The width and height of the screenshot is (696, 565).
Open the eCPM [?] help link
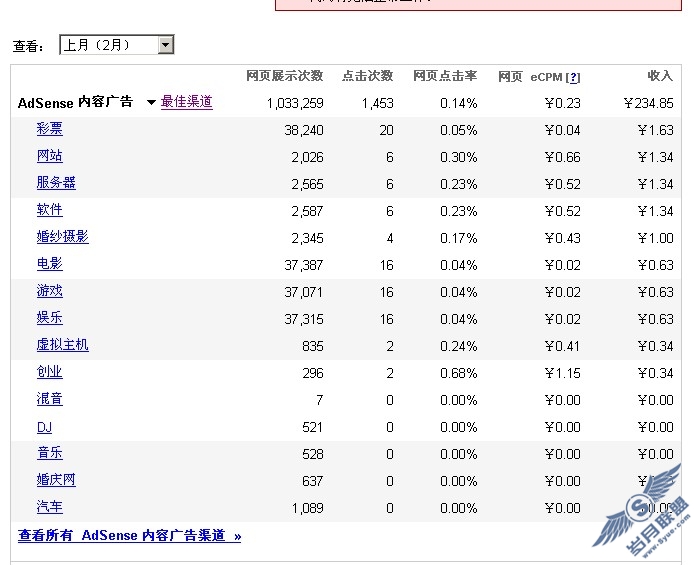pyautogui.click(x=573, y=77)
